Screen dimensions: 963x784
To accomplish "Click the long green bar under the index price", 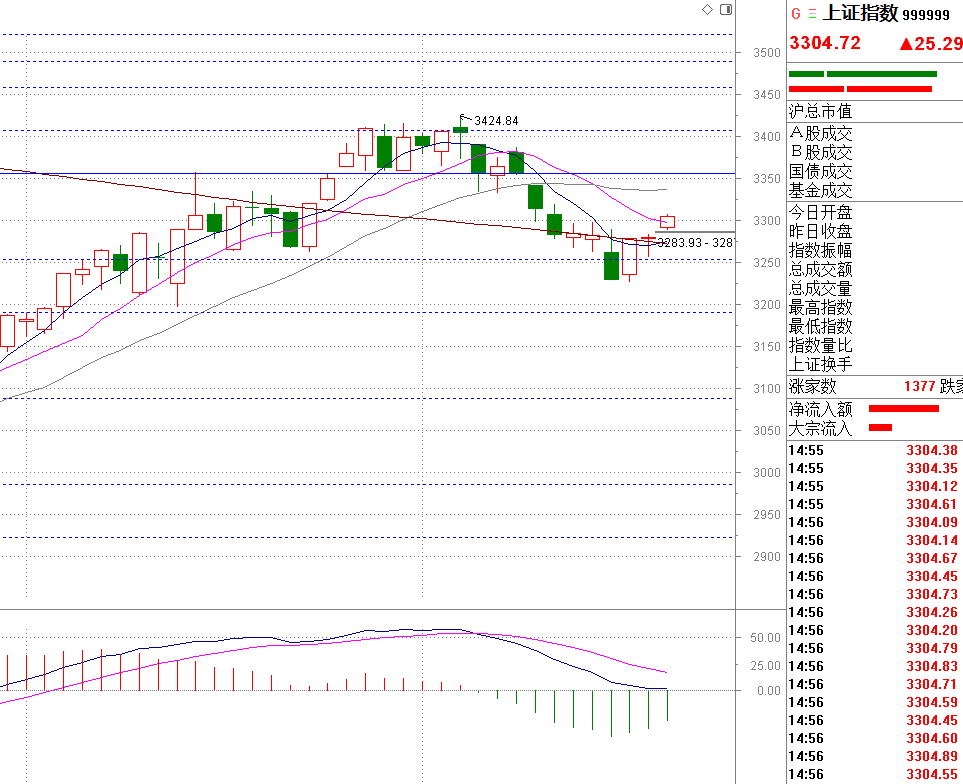I will click(x=882, y=74).
